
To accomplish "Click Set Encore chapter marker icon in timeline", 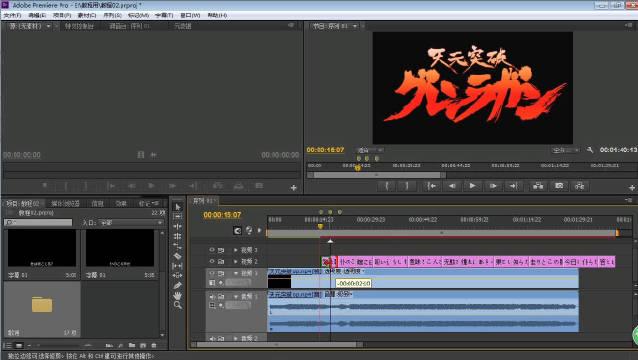I will 249,231.
